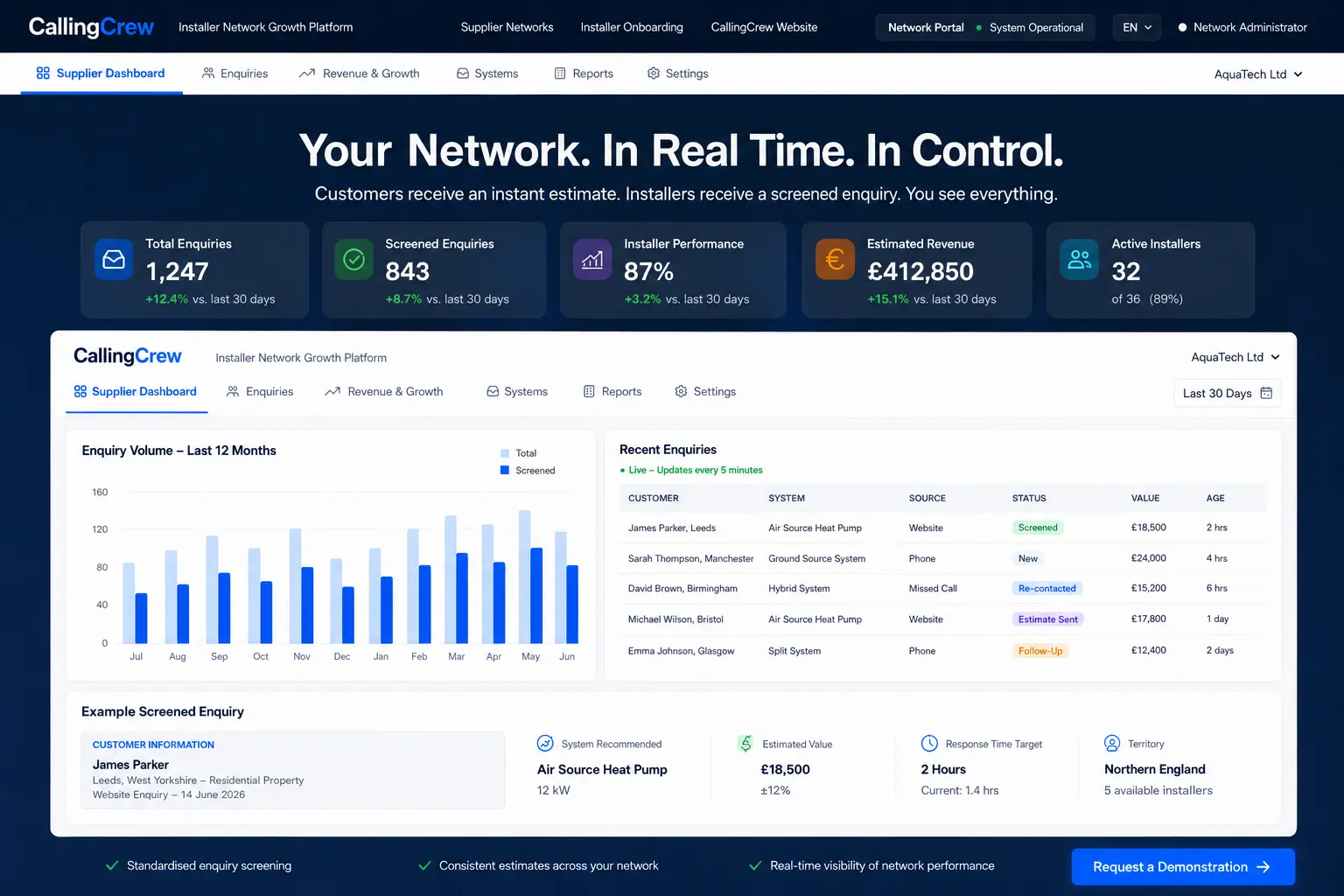The width and height of the screenshot is (1344, 896).
Task: Click the New status badge for Sarah Thompson
Action: [x=1028, y=558]
